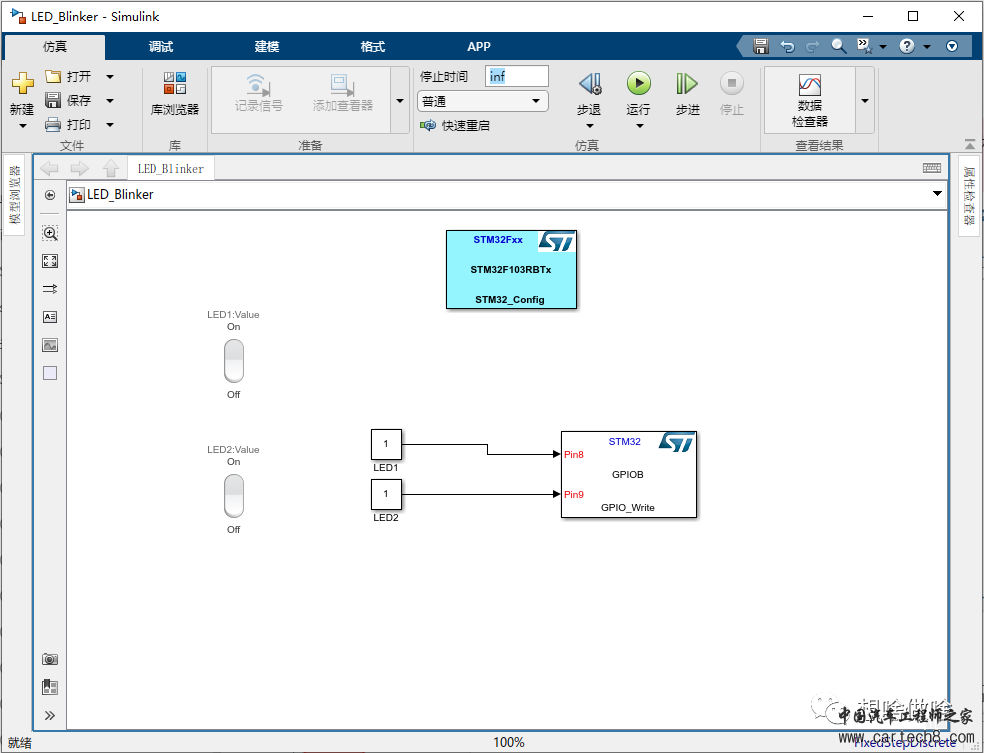Collapse the ribbon toolstrip with the up arrow
This screenshot has height=753, width=984.
[970, 144]
